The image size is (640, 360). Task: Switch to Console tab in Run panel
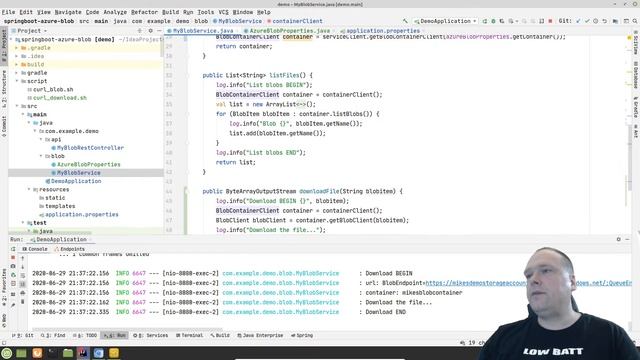[35, 249]
